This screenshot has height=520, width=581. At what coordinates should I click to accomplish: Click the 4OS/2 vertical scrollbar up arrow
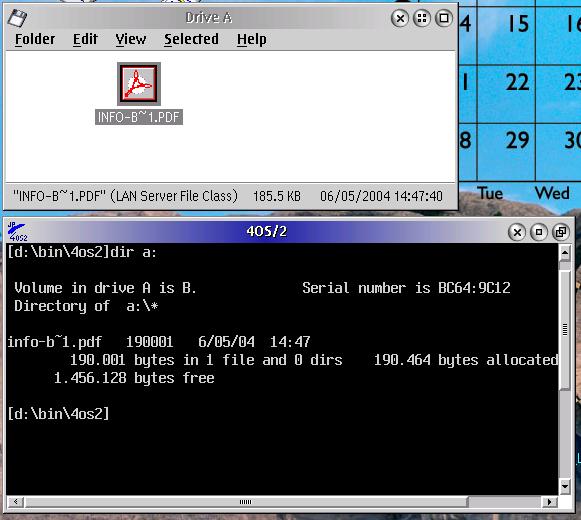coord(565,253)
